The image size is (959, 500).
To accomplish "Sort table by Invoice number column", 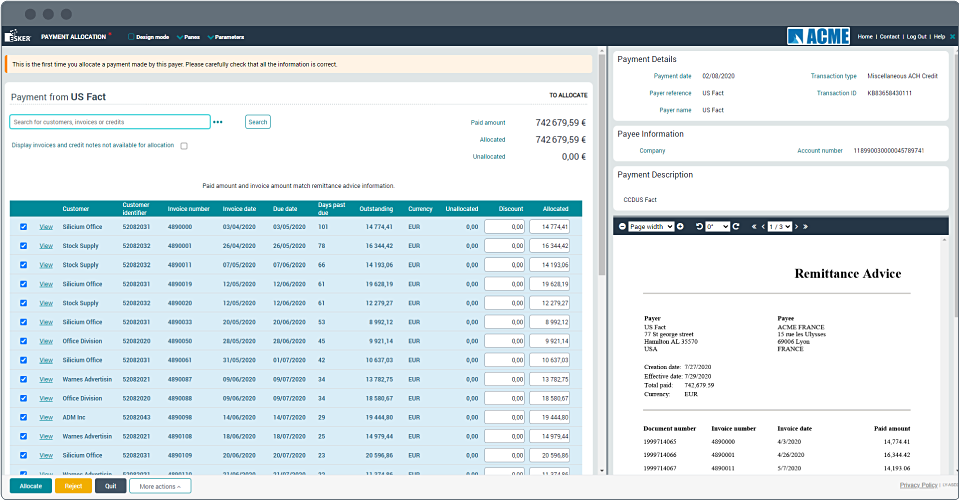I will 188,208.
